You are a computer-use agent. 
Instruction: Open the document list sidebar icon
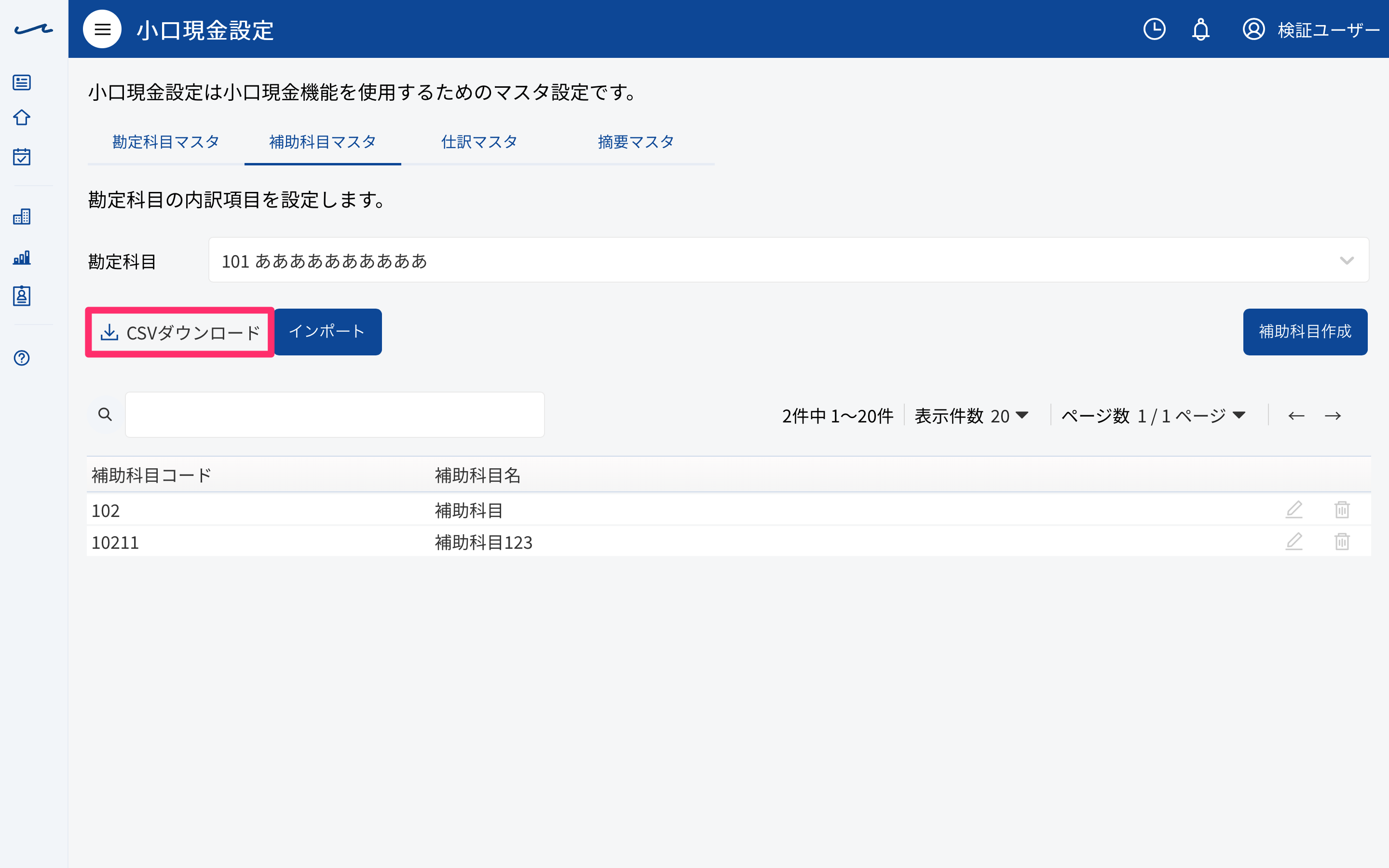click(22, 82)
